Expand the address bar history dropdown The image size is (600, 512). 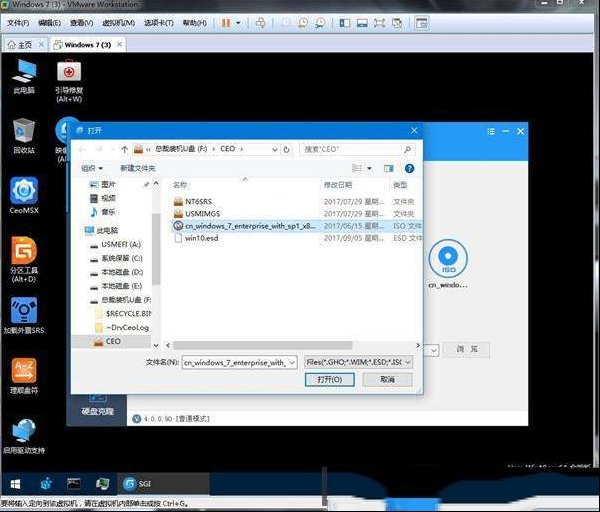click(x=274, y=150)
